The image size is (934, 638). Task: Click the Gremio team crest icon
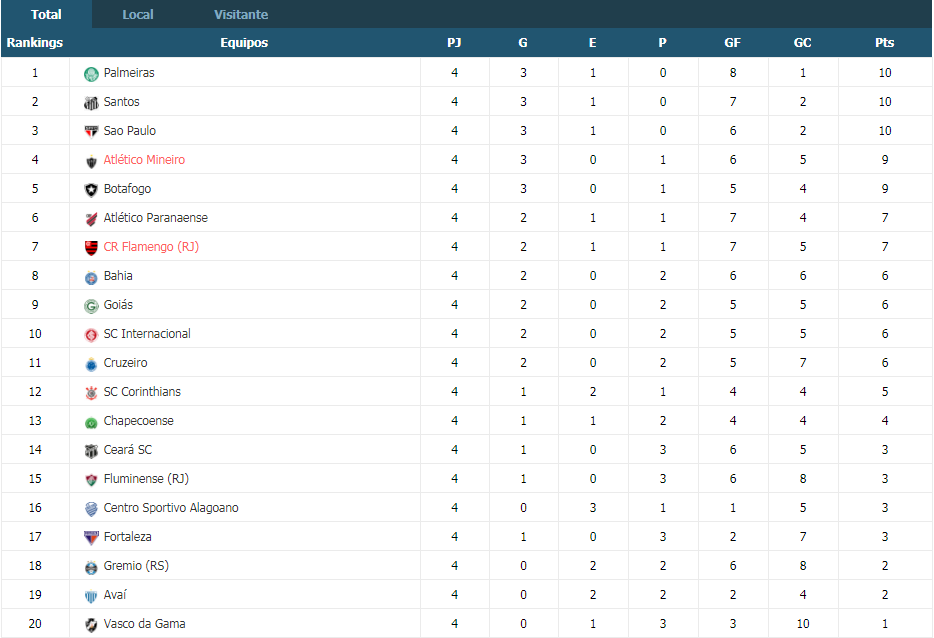point(91,567)
